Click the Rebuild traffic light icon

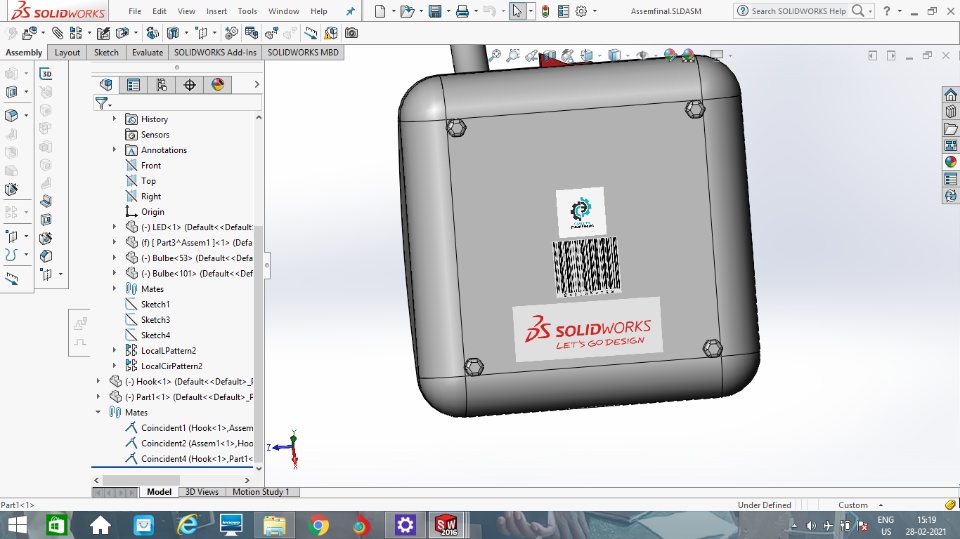pyautogui.click(x=545, y=11)
